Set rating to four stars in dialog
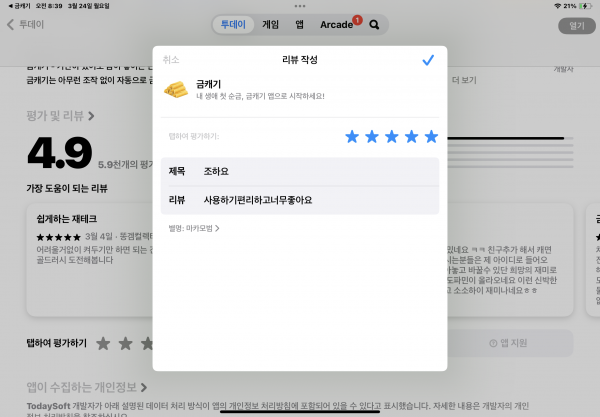The height and width of the screenshot is (417, 600). [411, 137]
